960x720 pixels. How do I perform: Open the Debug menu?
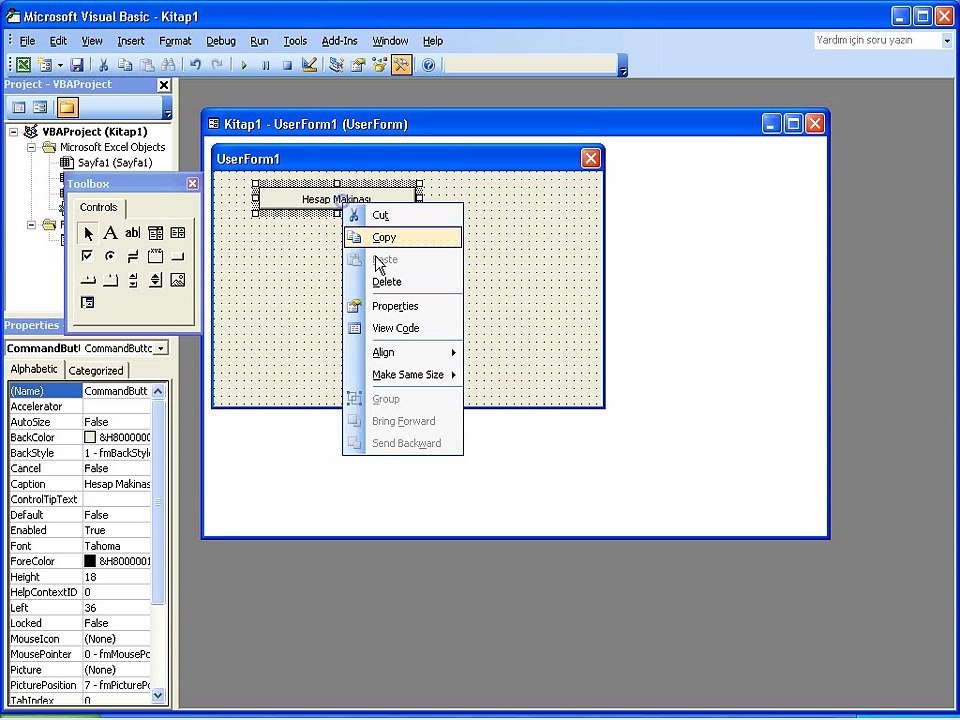[x=220, y=41]
